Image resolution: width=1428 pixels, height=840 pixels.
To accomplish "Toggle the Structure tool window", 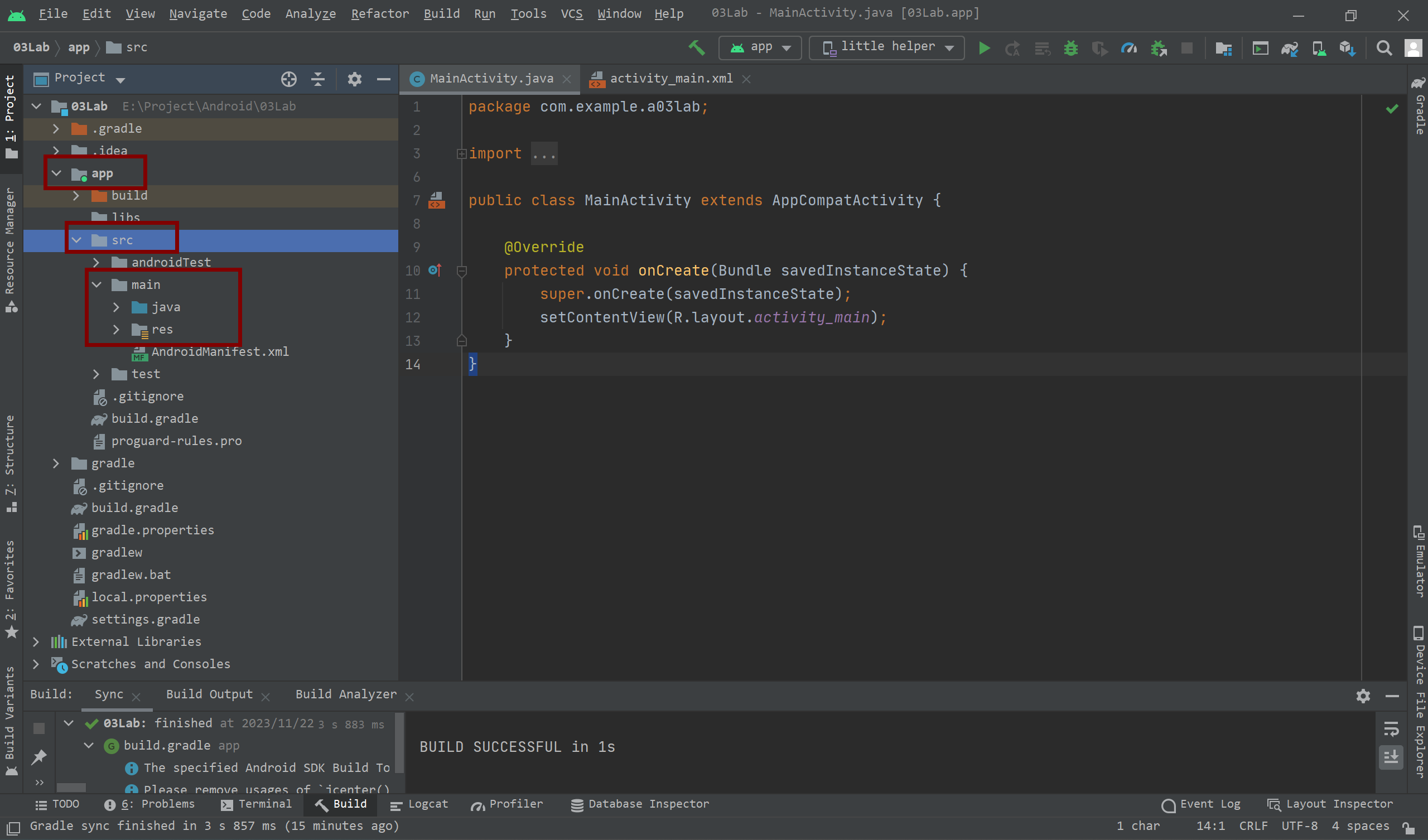I will (11, 463).
